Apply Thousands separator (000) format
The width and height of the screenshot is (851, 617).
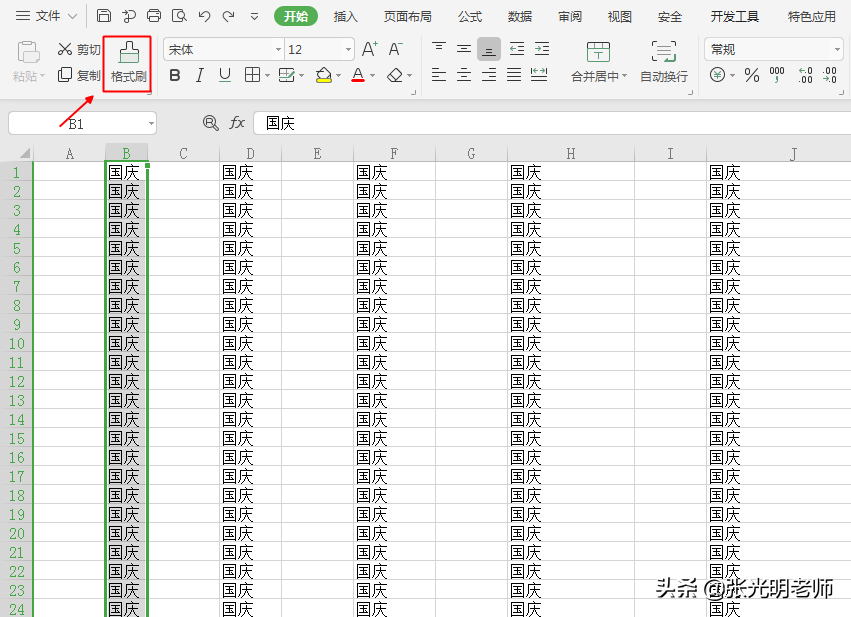pyautogui.click(x=777, y=75)
